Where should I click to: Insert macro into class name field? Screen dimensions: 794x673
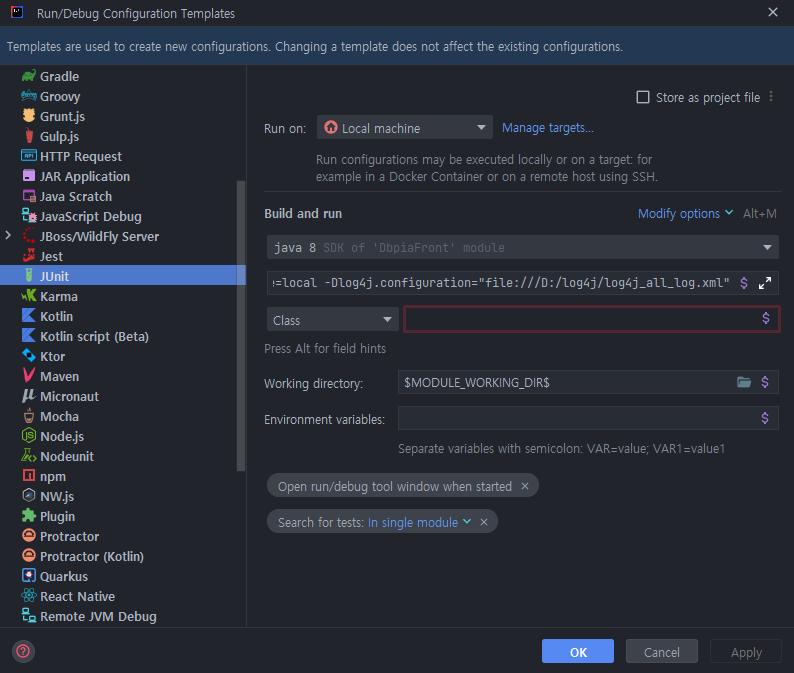tap(766, 318)
